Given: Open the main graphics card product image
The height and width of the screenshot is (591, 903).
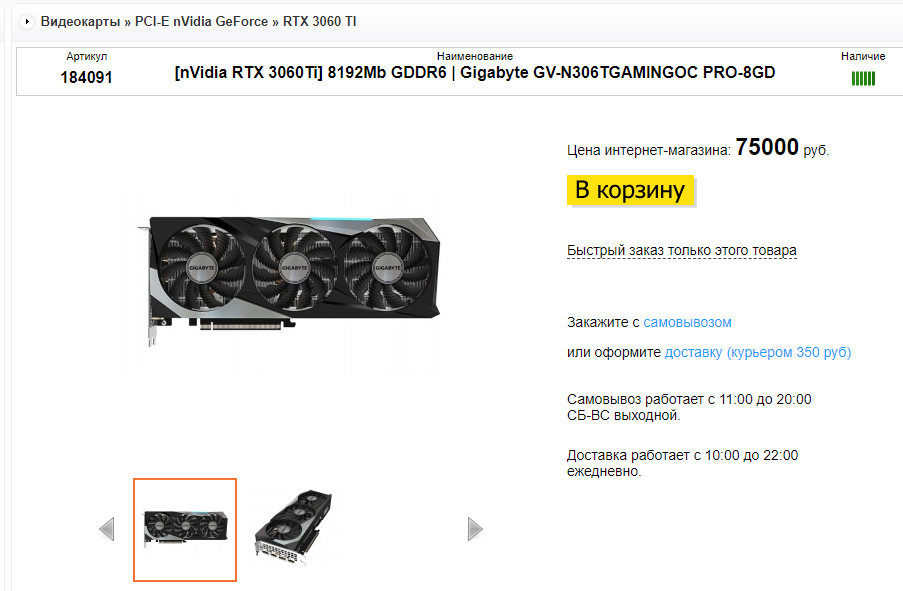Looking at the screenshot, I should (290, 281).
